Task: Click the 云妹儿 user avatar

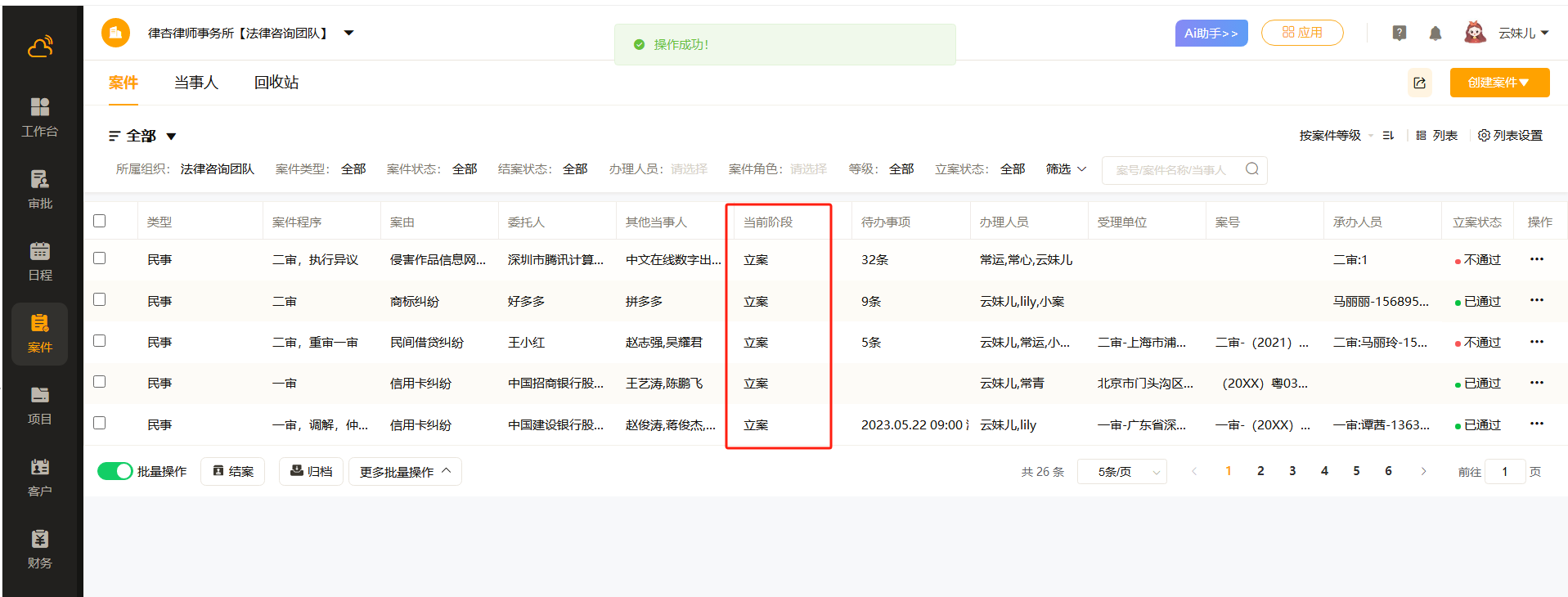Action: (1475, 33)
